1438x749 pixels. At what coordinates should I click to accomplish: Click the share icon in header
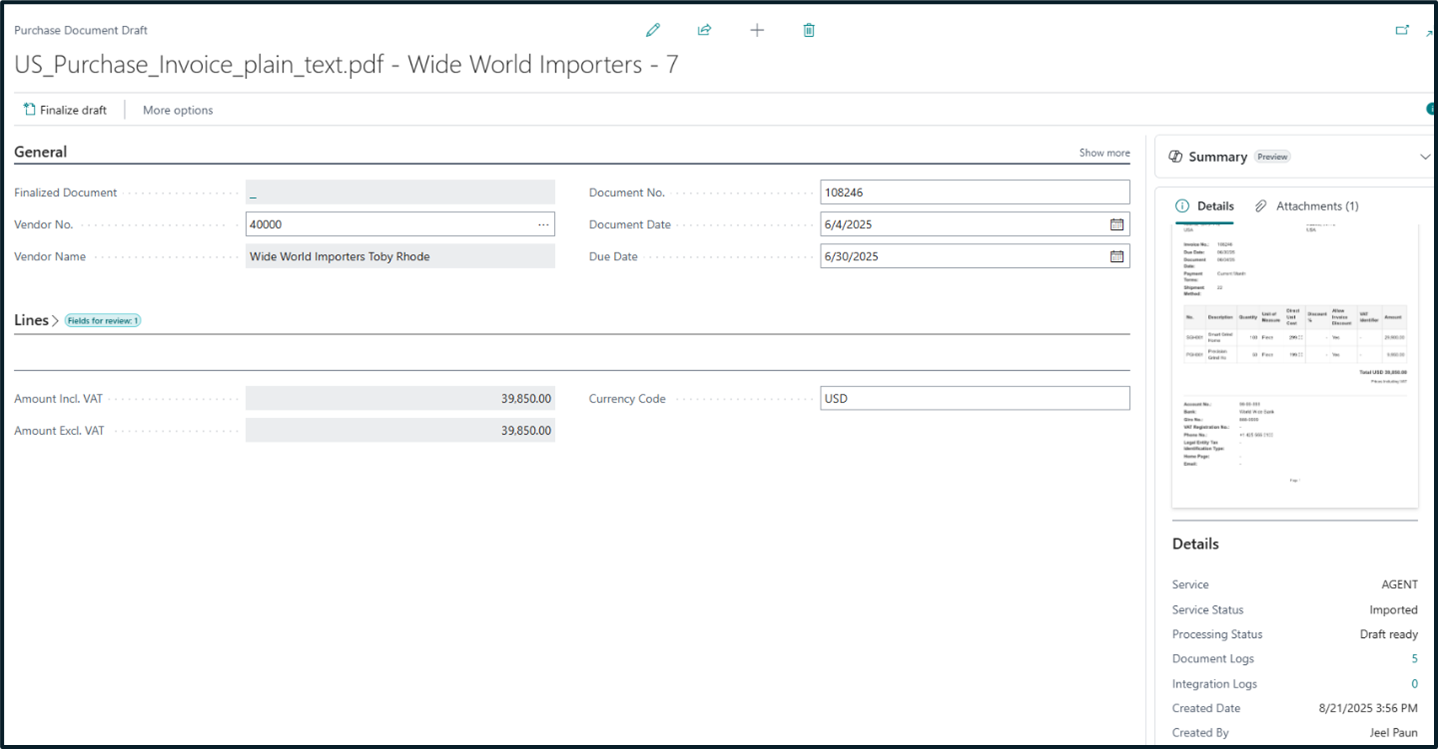coord(704,30)
